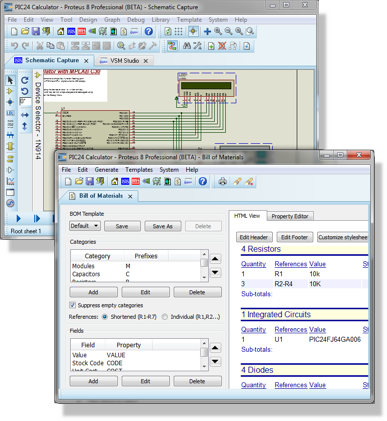Select Stock Code row in Fields list
This screenshot has height=421, width=387.
pos(136,363)
